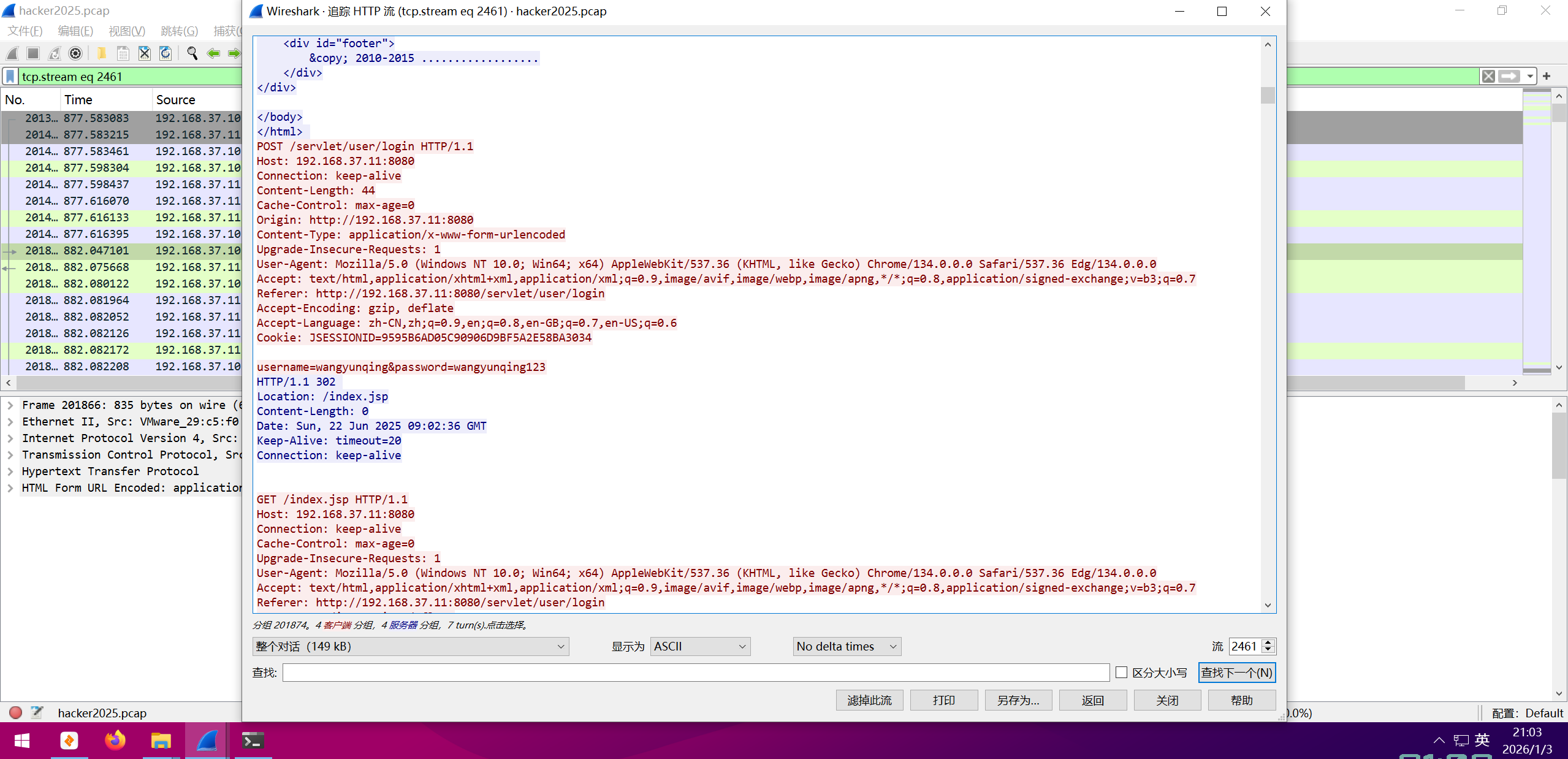Increment the stream number 2461 stepper

1268,643
